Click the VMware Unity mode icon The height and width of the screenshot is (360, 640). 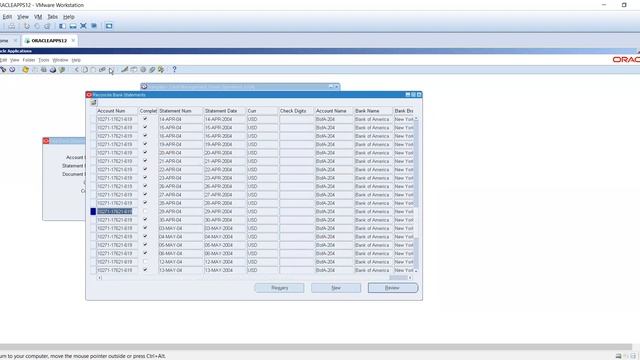coord(94,26)
